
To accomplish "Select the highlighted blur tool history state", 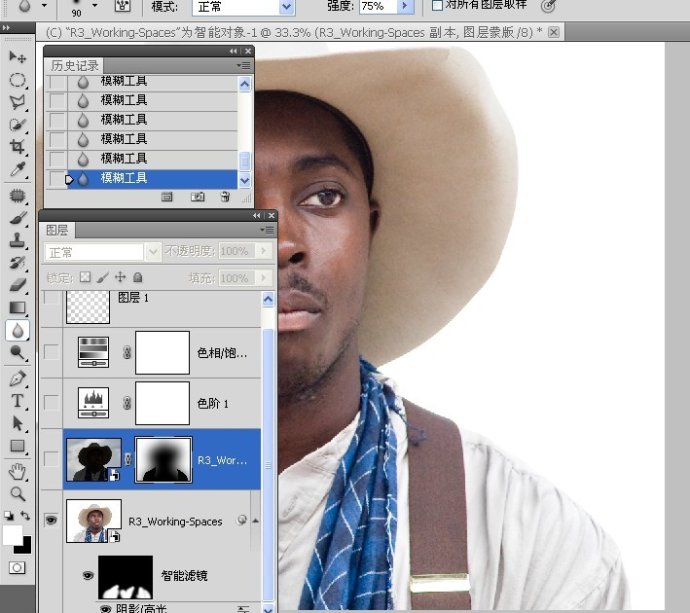I will tap(152, 179).
